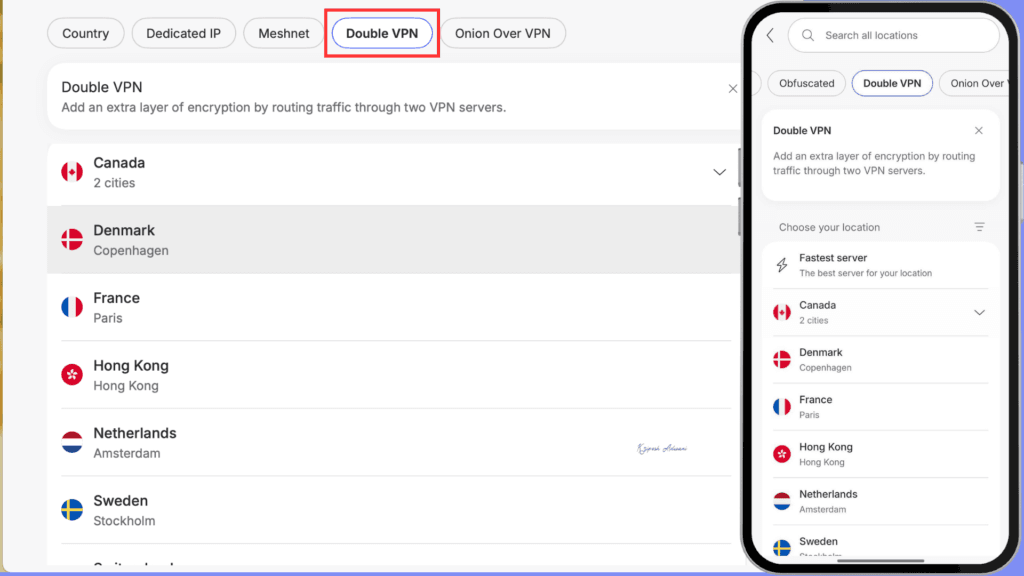Click the France flag icon in desktop list
Viewport: 1024px width, 576px height.
72,307
